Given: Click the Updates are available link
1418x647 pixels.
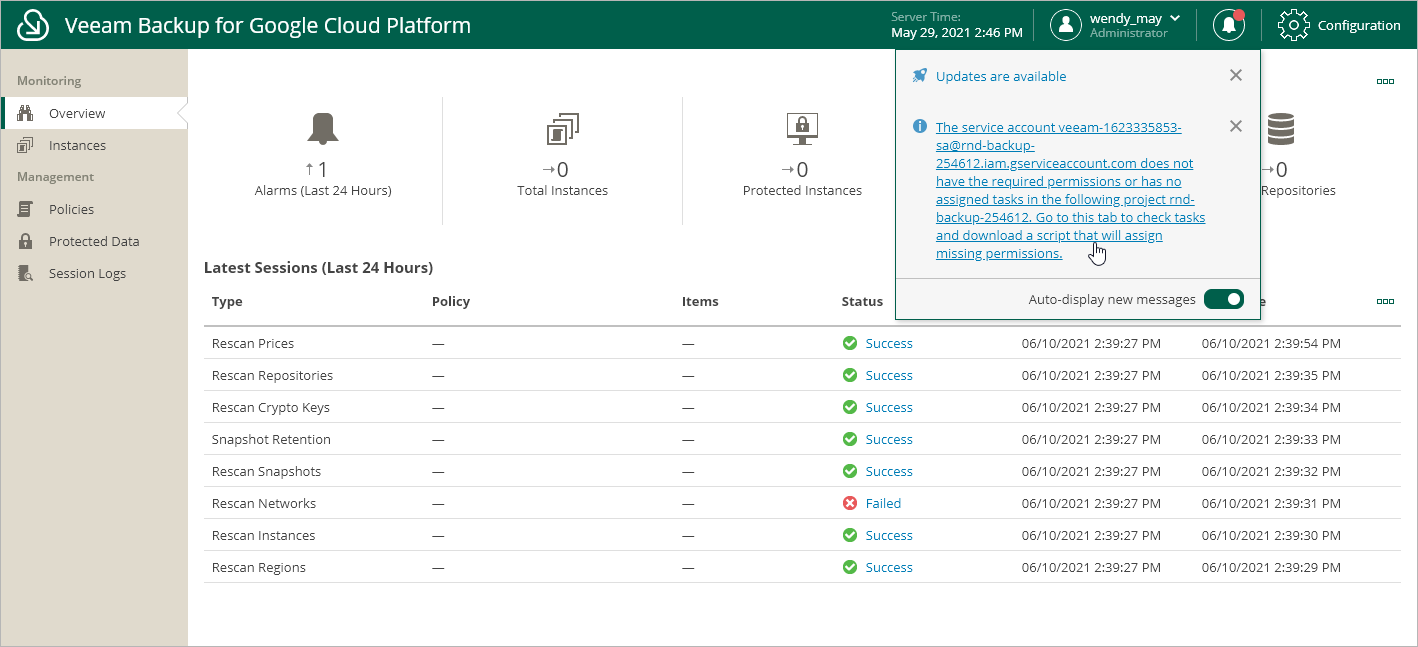Looking at the screenshot, I should tap(1001, 76).
